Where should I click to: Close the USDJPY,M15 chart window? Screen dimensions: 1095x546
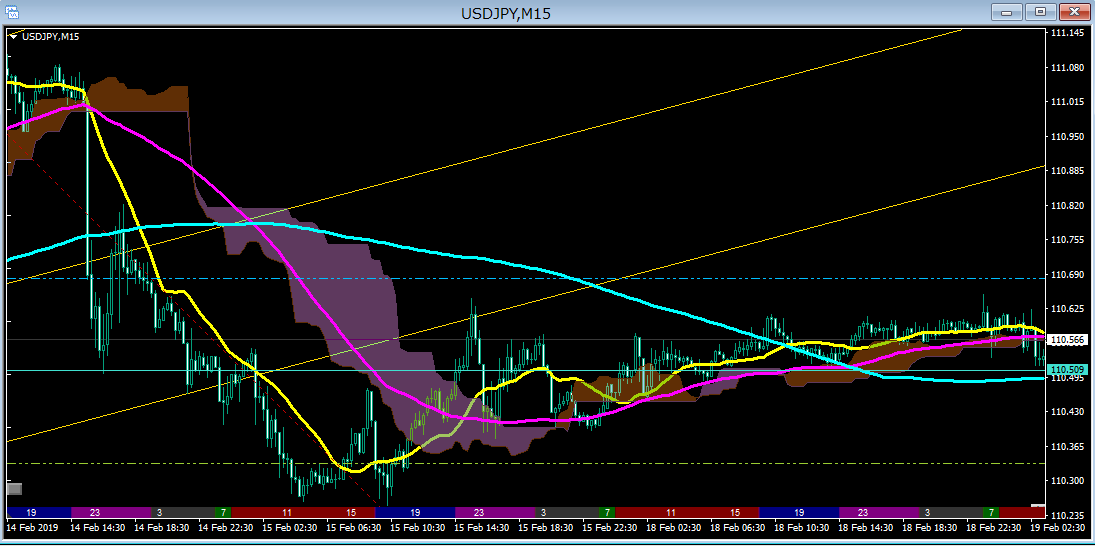pos(1073,12)
